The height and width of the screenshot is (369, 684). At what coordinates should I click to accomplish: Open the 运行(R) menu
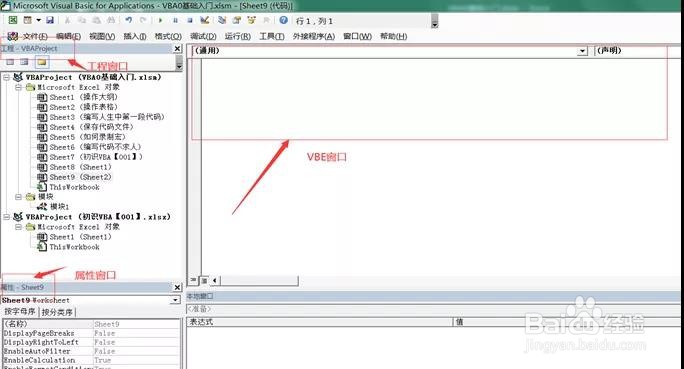tap(238, 37)
